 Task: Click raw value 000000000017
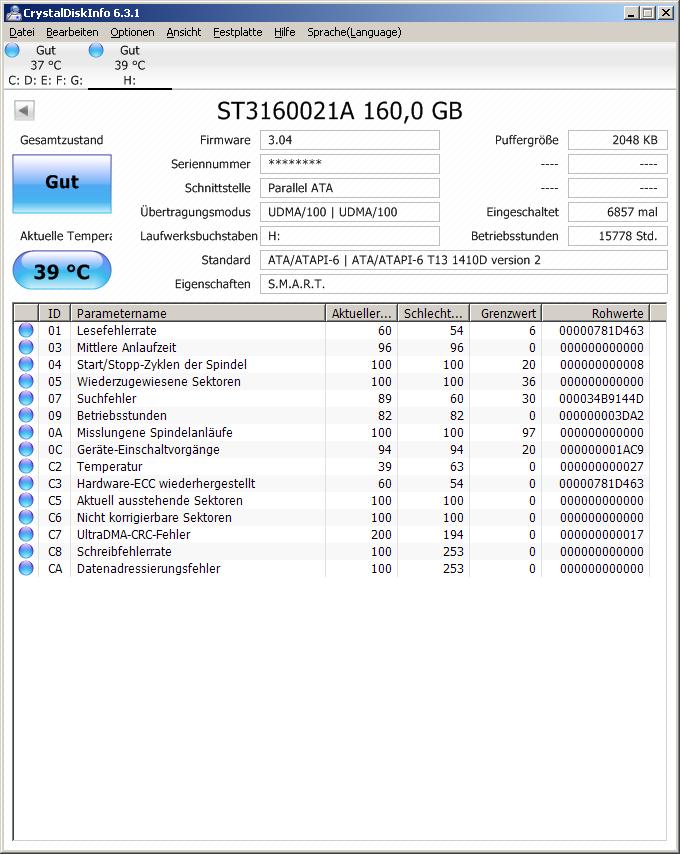(601, 535)
